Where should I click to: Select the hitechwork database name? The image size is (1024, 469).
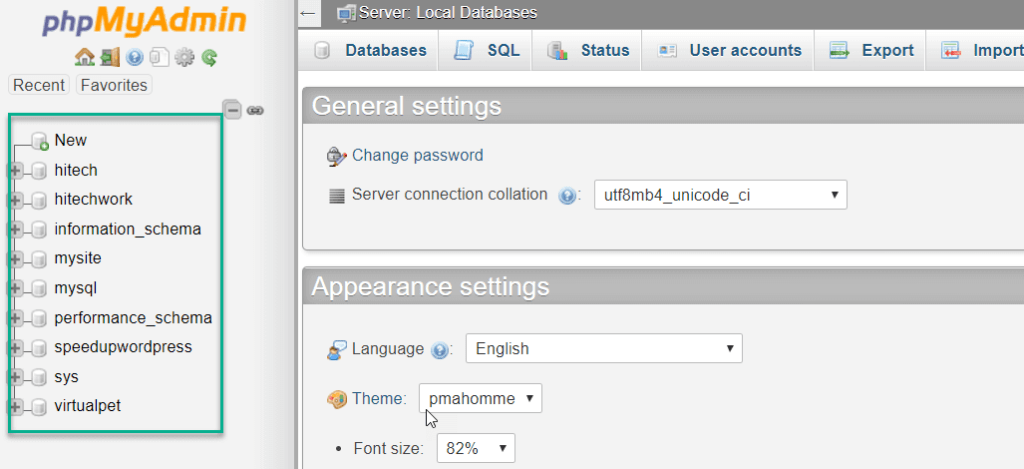click(x=93, y=199)
